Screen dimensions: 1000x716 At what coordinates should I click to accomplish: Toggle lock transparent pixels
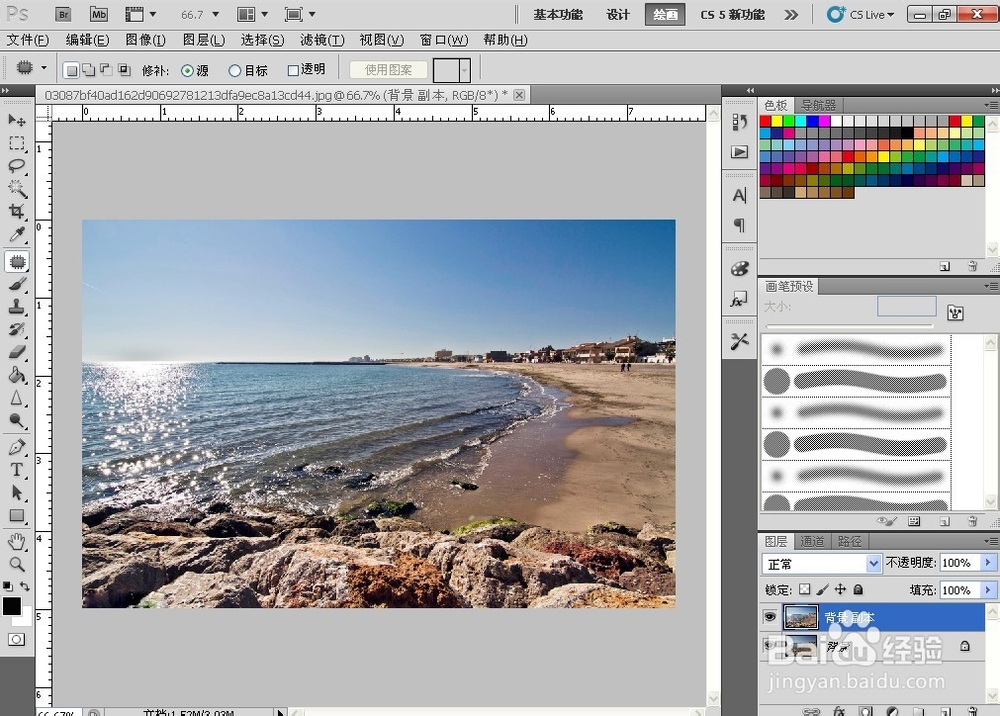coord(805,590)
